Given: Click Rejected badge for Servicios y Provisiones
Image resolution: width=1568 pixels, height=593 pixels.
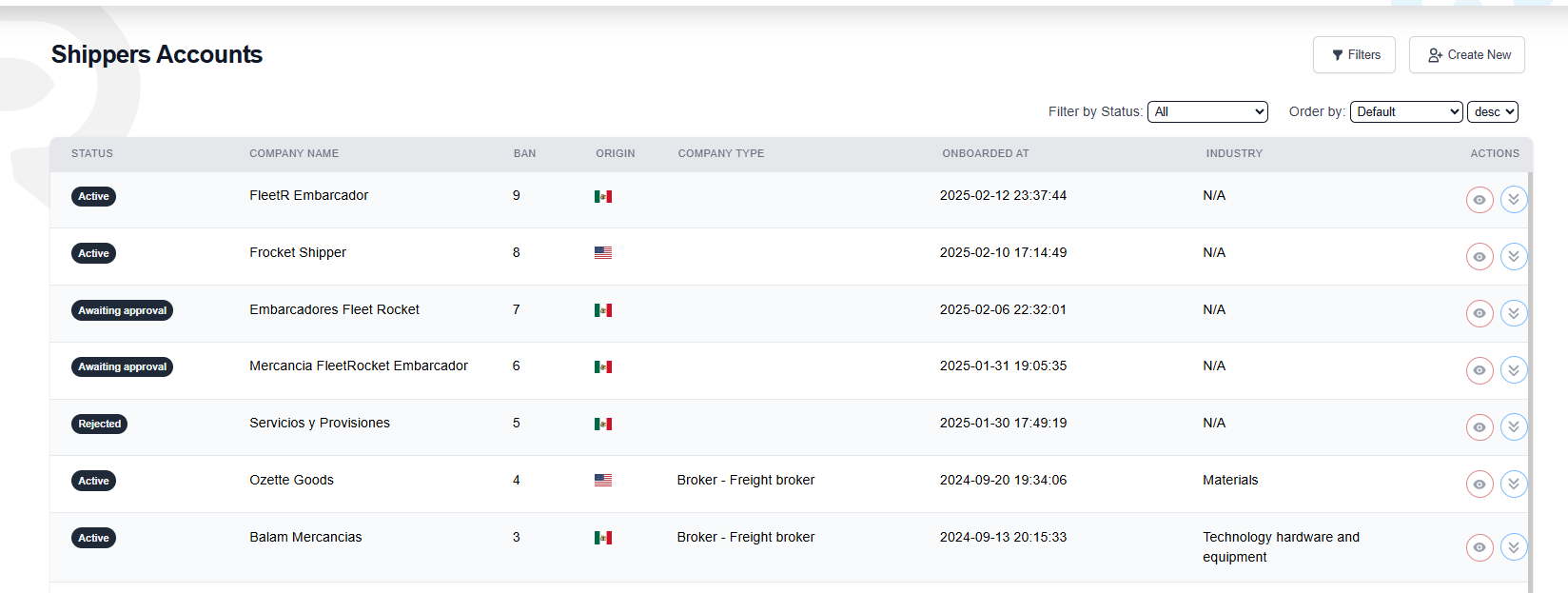Looking at the screenshot, I should point(99,424).
